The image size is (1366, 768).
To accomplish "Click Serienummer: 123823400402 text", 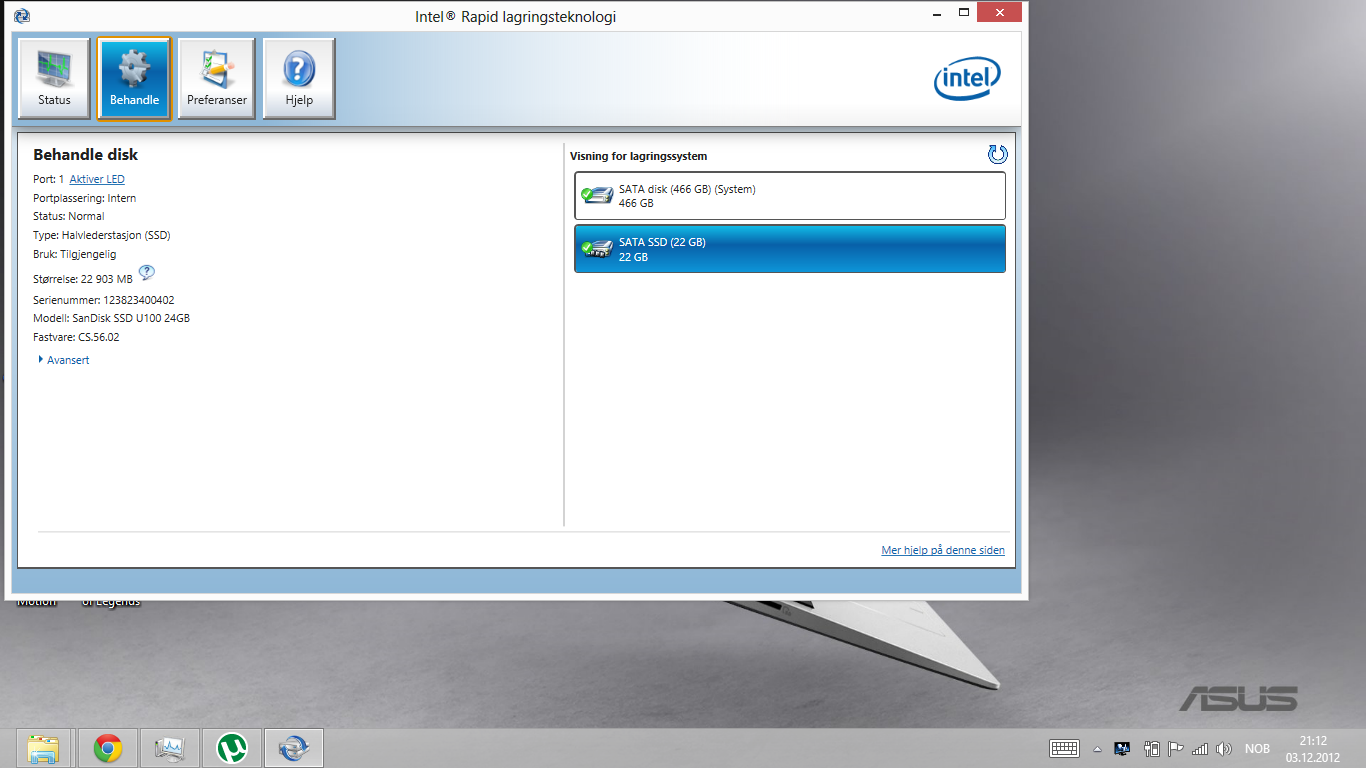I will point(104,300).
